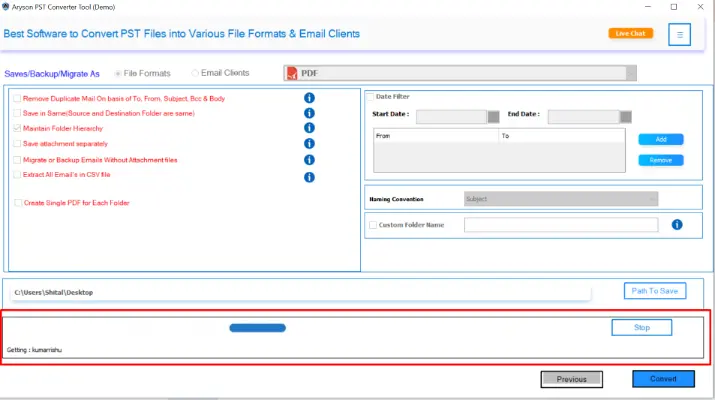Viewport: 715px width, 400px height.
Task: Enable Remove Duplicate Mail checkbox
Action: pyautogui.click(x=17, y=99)
